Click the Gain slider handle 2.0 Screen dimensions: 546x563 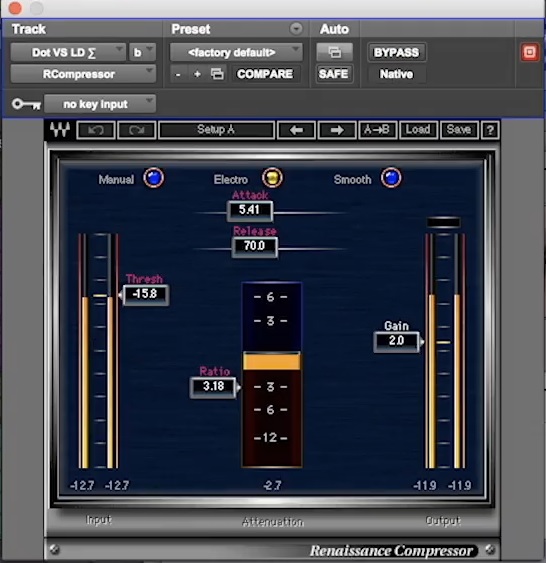[397, 341]
